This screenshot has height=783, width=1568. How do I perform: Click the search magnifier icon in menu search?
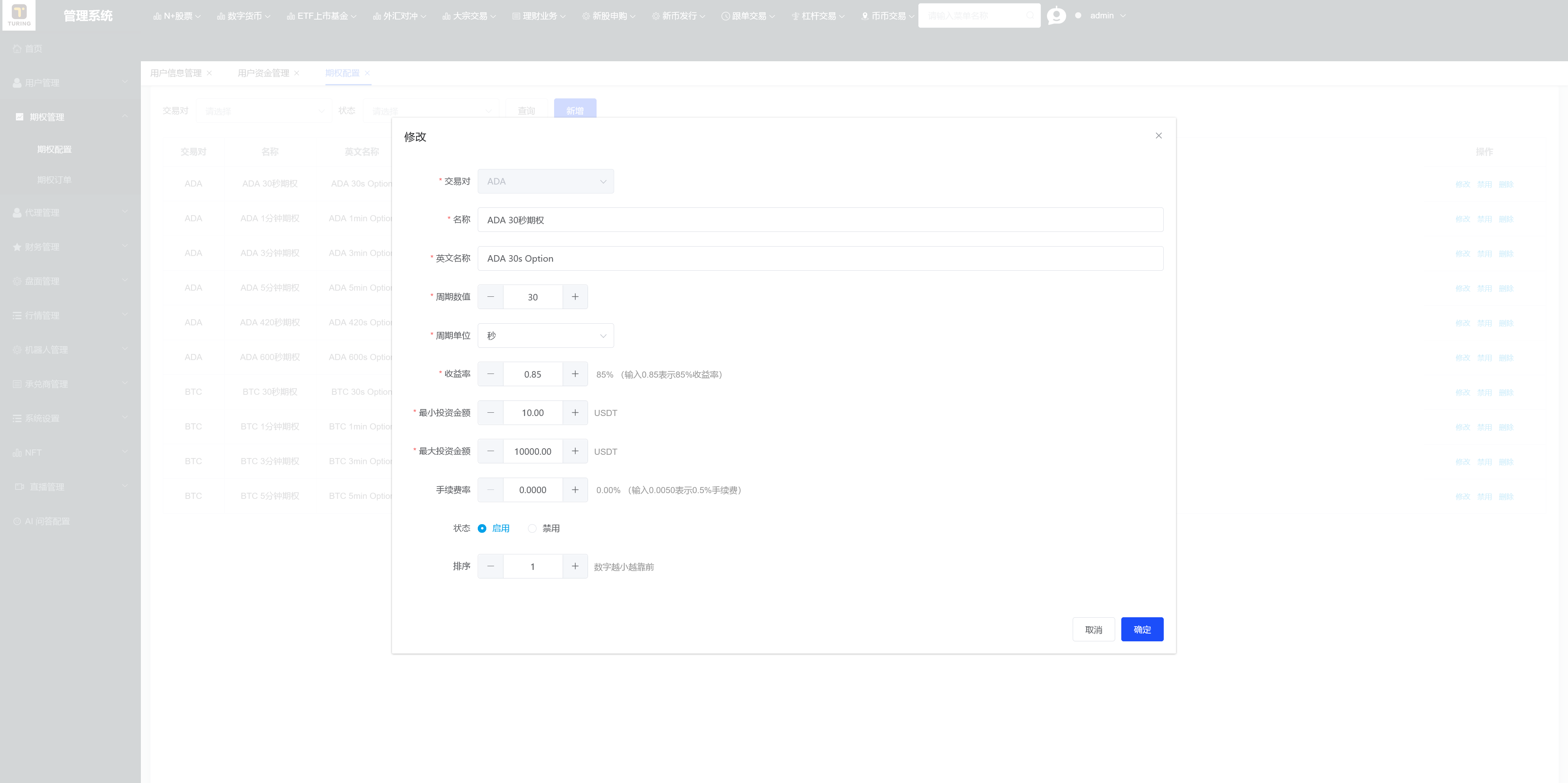[x=1030, y=16]
